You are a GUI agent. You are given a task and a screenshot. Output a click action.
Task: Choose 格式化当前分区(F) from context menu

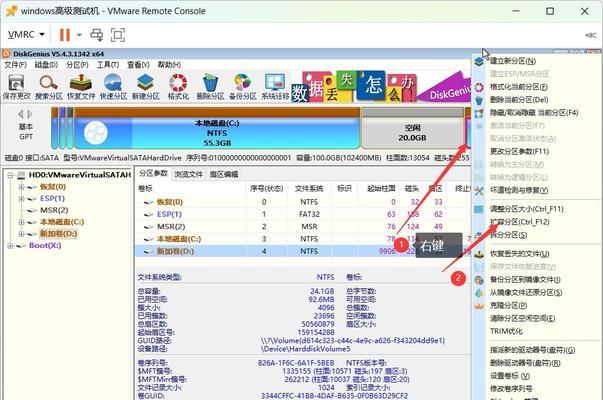519,87
